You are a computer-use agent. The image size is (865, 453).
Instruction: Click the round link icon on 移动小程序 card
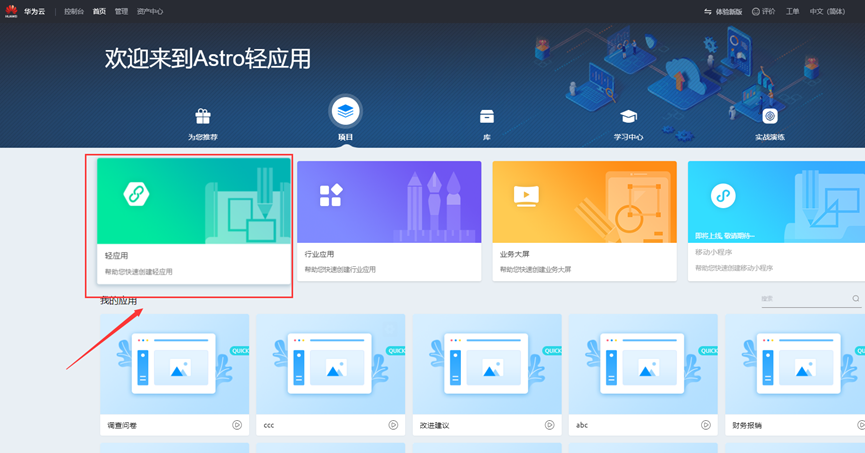click(x=723, y=195)
